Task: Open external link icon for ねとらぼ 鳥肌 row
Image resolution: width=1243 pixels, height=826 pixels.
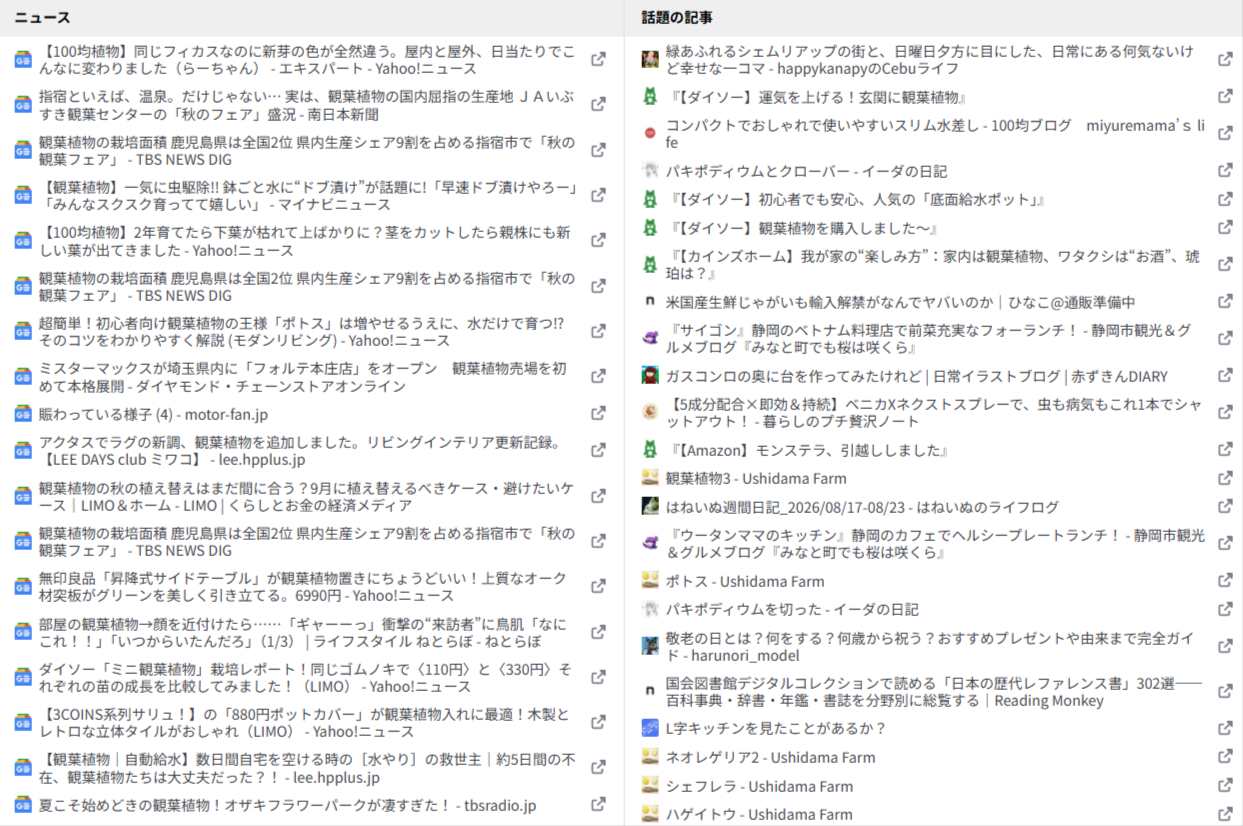Action: point(598,632)
